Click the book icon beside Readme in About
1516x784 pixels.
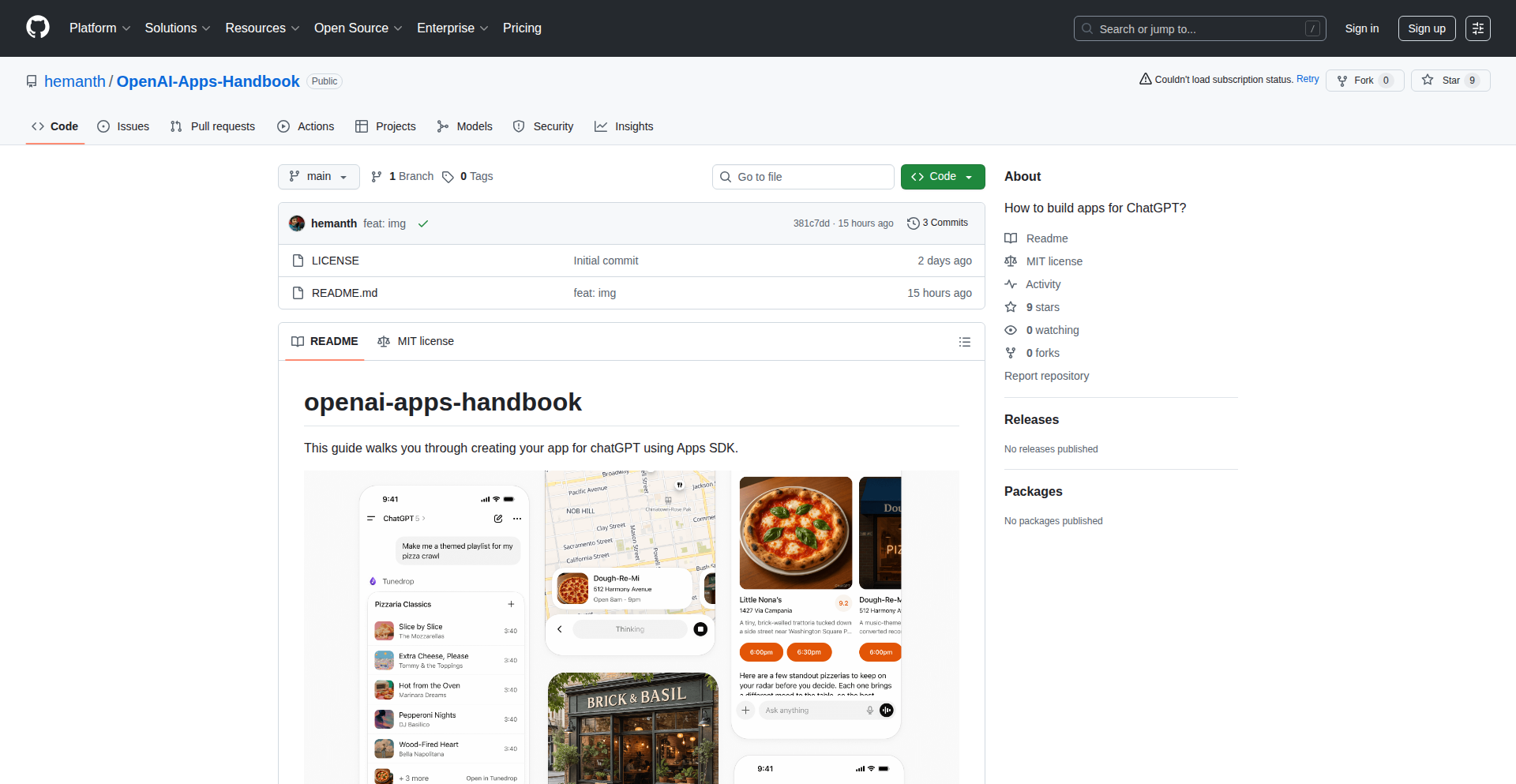click(1011, 238)
